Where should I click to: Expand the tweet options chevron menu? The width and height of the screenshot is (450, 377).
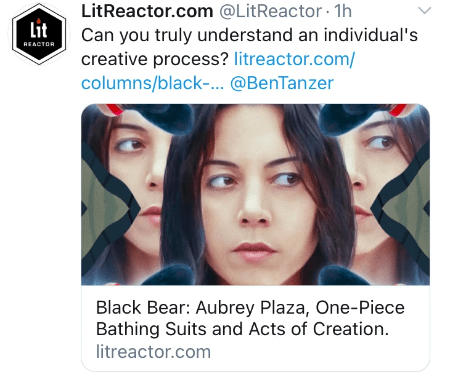tap(424, 11)
